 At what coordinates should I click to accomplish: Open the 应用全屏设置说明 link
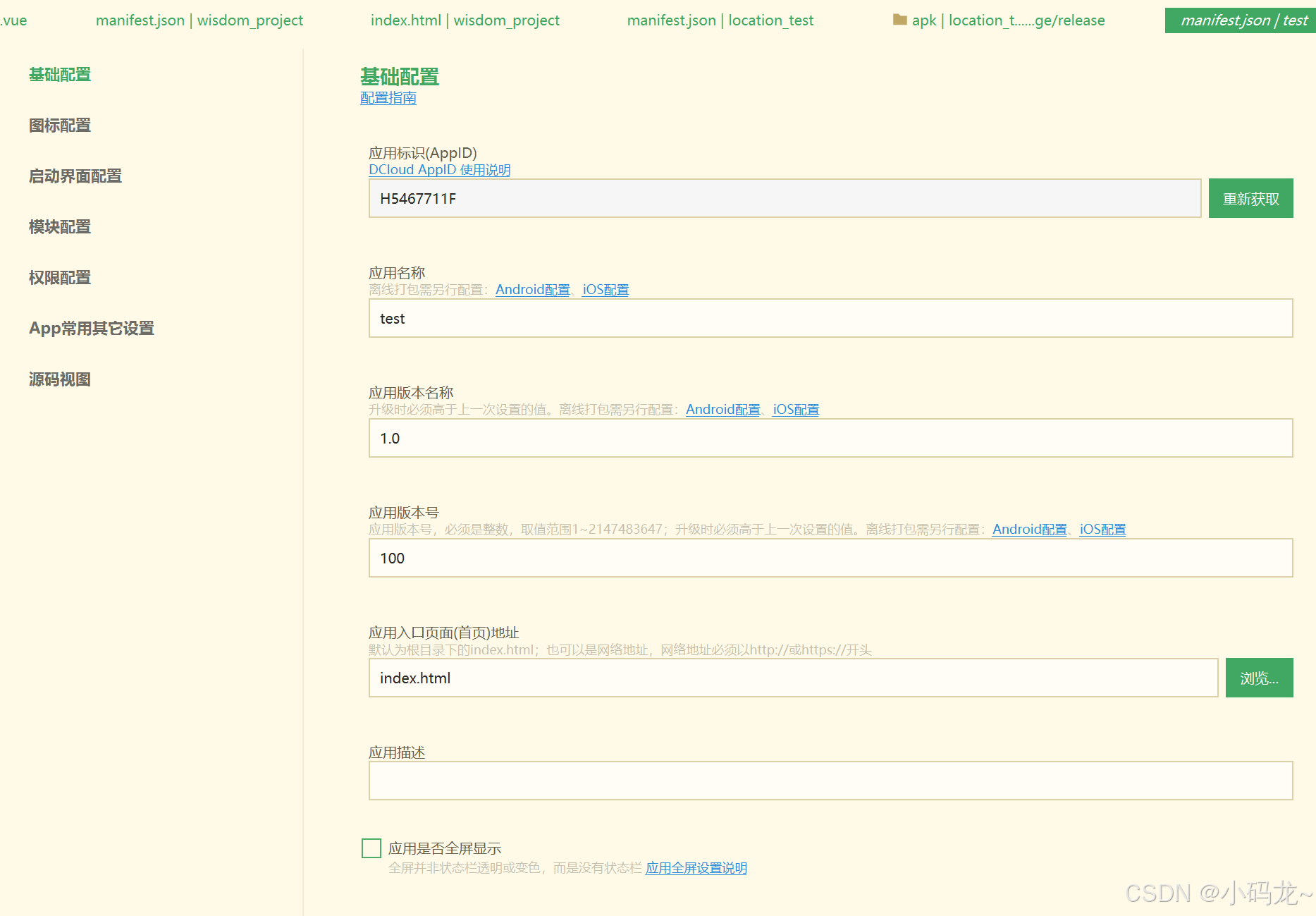tap(696, 868)
